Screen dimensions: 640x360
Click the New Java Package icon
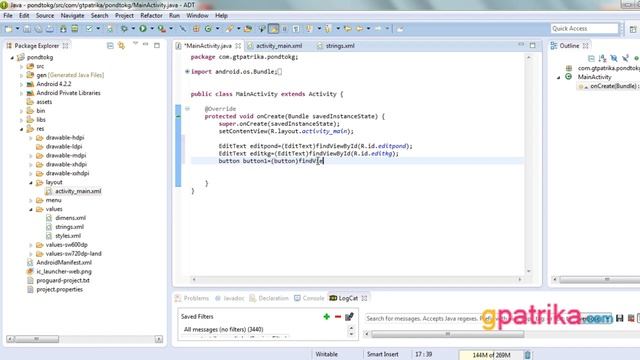(196, 29)
